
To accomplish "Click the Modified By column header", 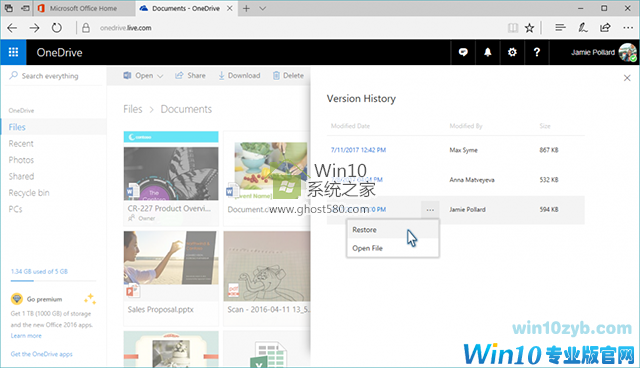I will tap(466, 126).
